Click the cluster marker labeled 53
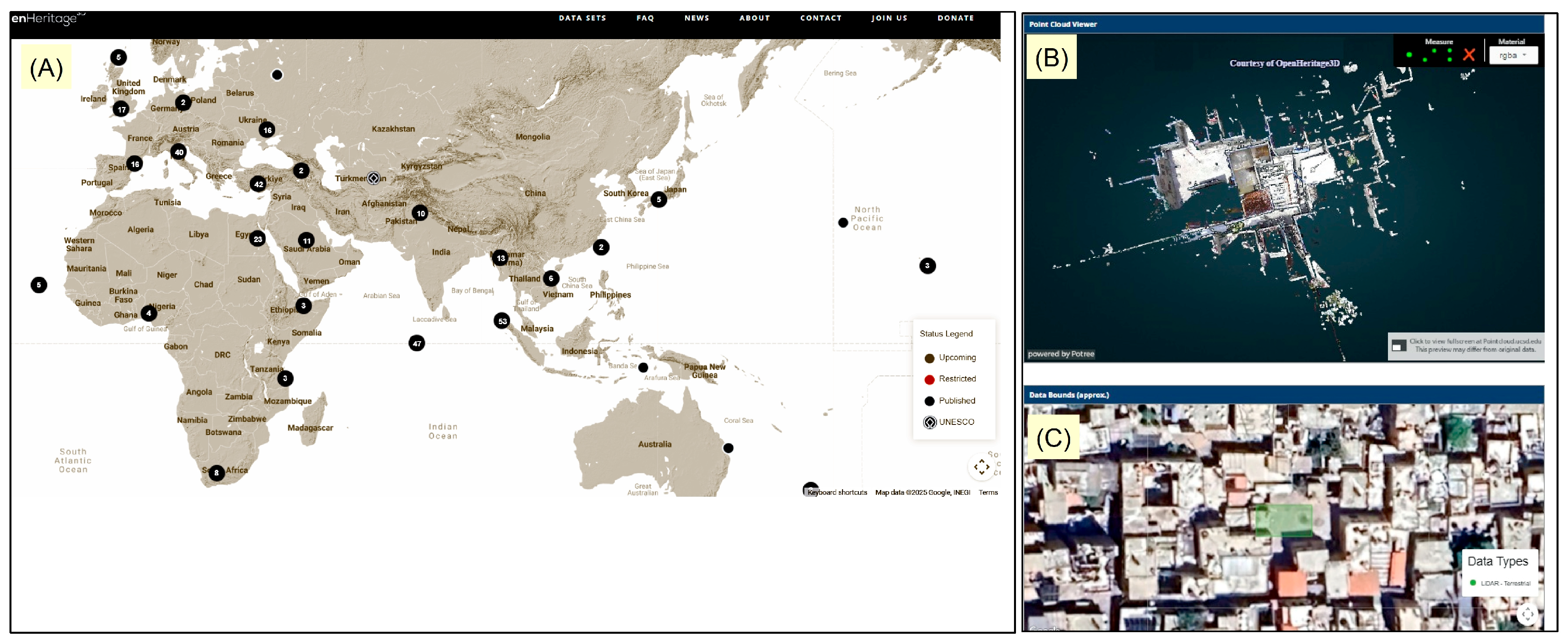 [502, 321]
